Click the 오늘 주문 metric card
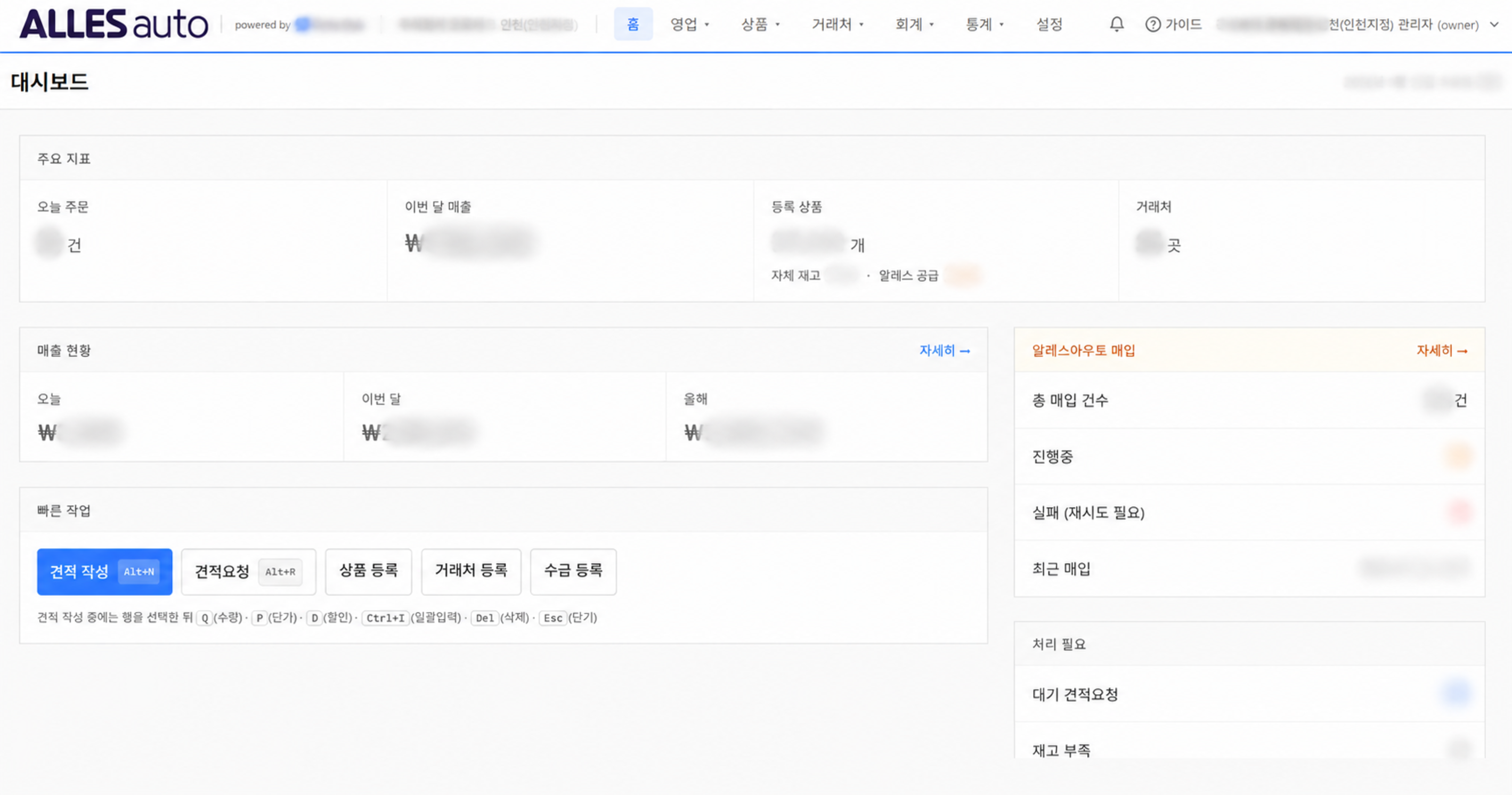This screenshot has height=795, width=1512. click(x=203, y=241)
